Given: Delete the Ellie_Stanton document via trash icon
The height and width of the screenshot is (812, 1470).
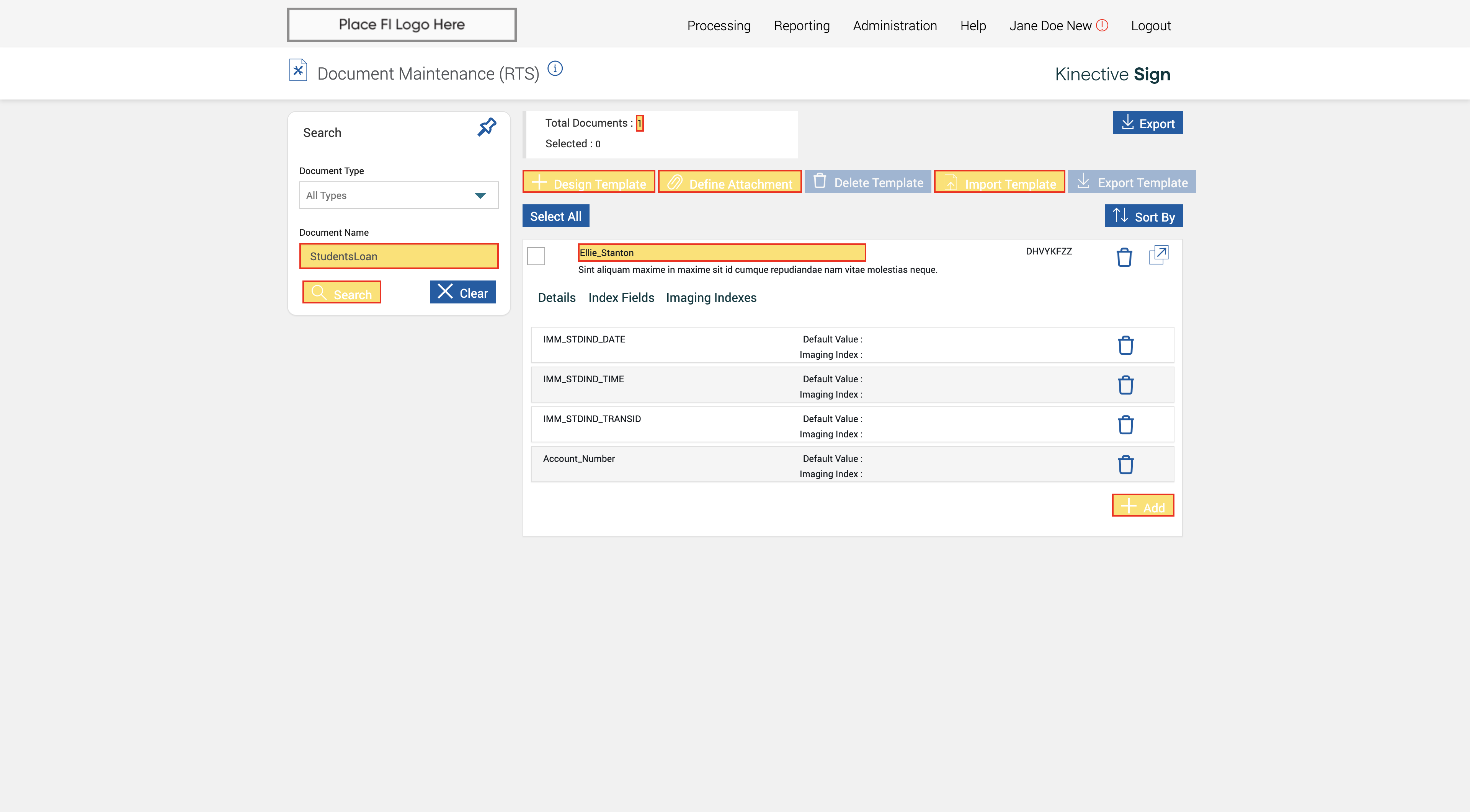Looking at the screenshot, I should click(x=1124, y=257).
